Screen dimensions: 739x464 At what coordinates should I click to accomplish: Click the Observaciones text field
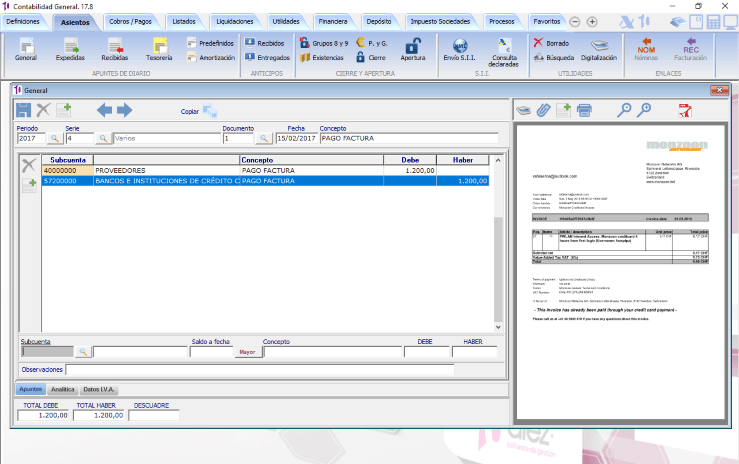pos(260,370)
